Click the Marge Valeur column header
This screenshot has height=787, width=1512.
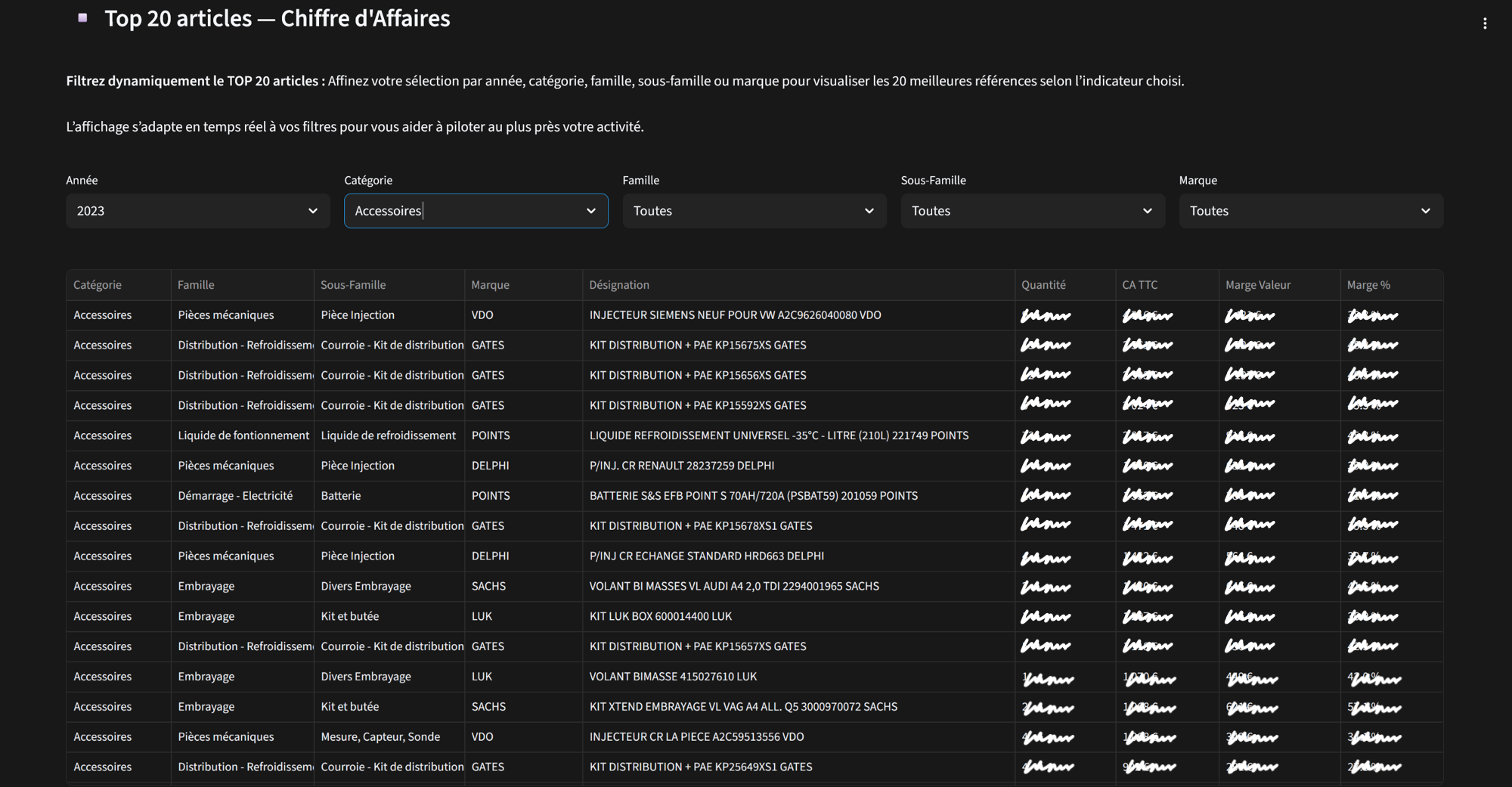point(1257,285)
